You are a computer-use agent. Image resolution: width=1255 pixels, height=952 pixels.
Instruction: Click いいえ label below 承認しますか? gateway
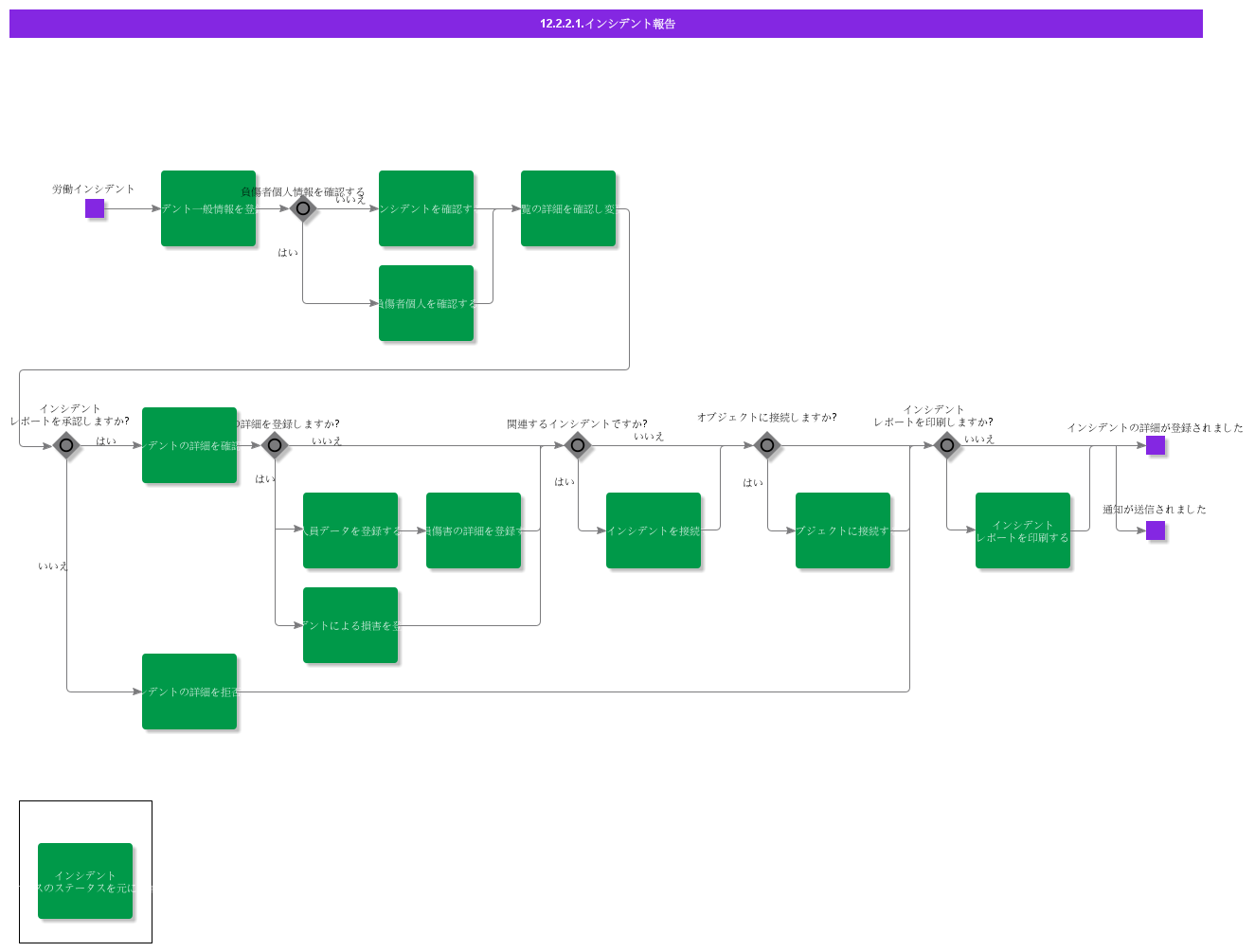[53, 566]
